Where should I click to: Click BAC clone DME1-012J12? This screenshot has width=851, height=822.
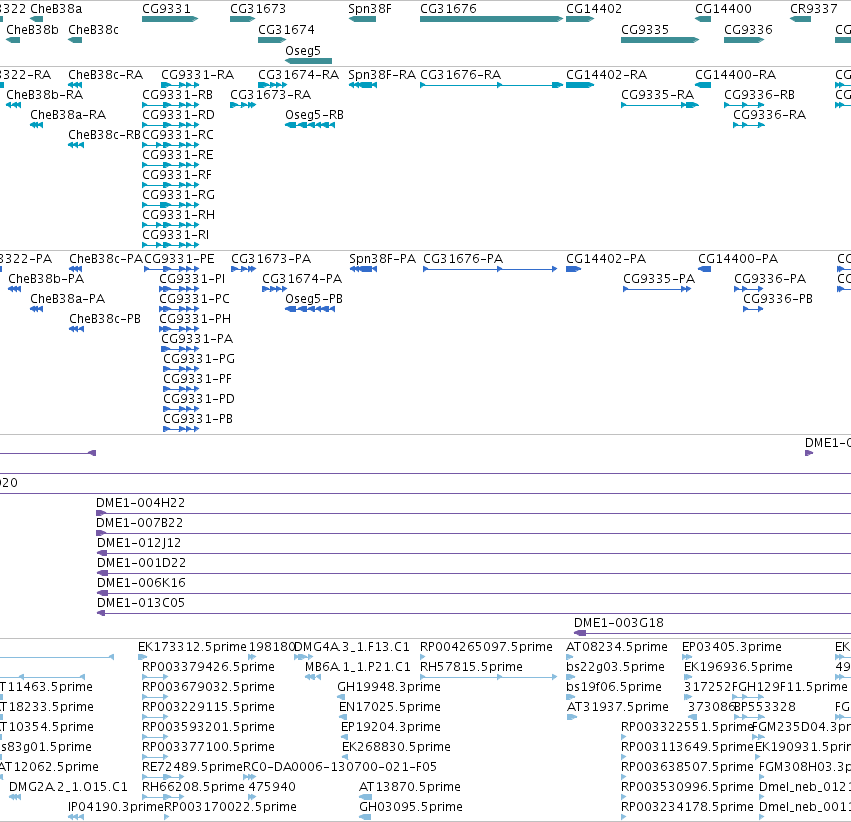tap(139, 543)
